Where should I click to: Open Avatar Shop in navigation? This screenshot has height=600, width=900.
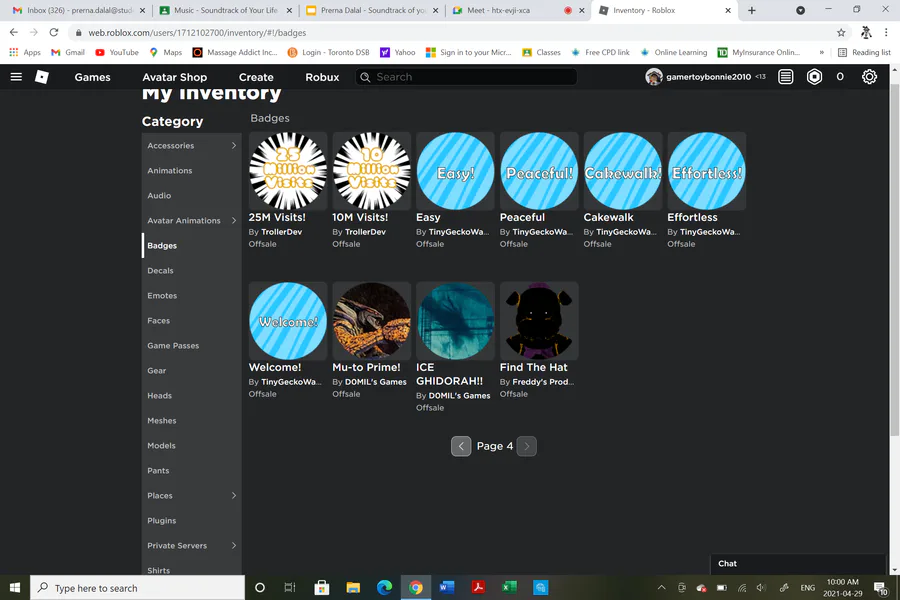click(174, 77)
